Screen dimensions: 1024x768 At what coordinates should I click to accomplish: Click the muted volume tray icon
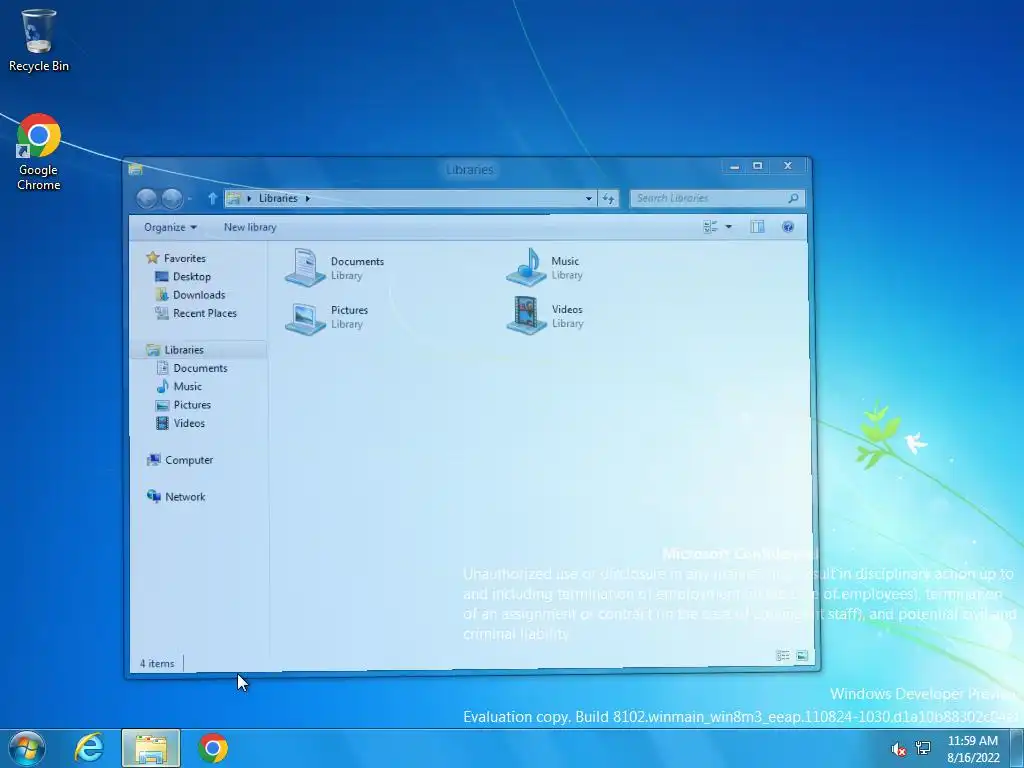coord(899,748)
